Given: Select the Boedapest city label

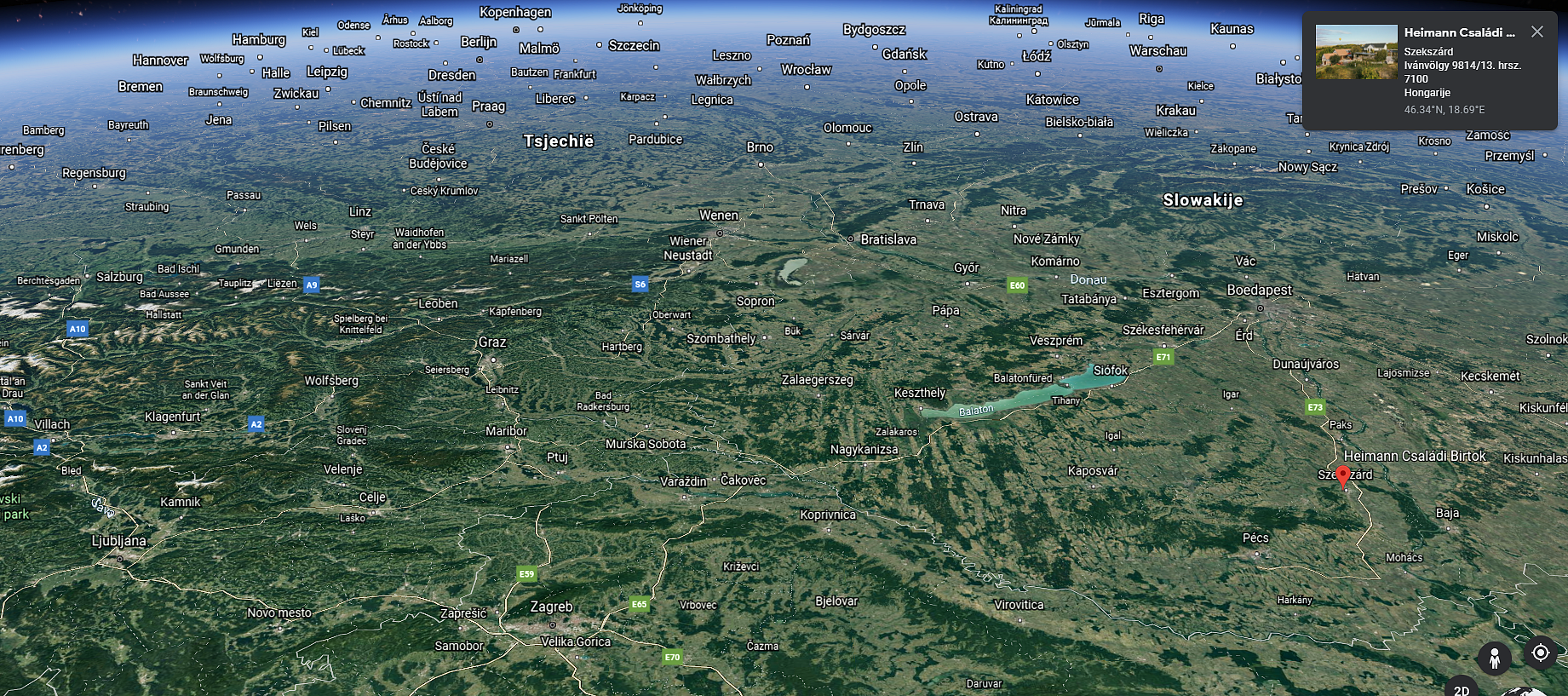Looking at the screenshot, I should point(1259,290).
